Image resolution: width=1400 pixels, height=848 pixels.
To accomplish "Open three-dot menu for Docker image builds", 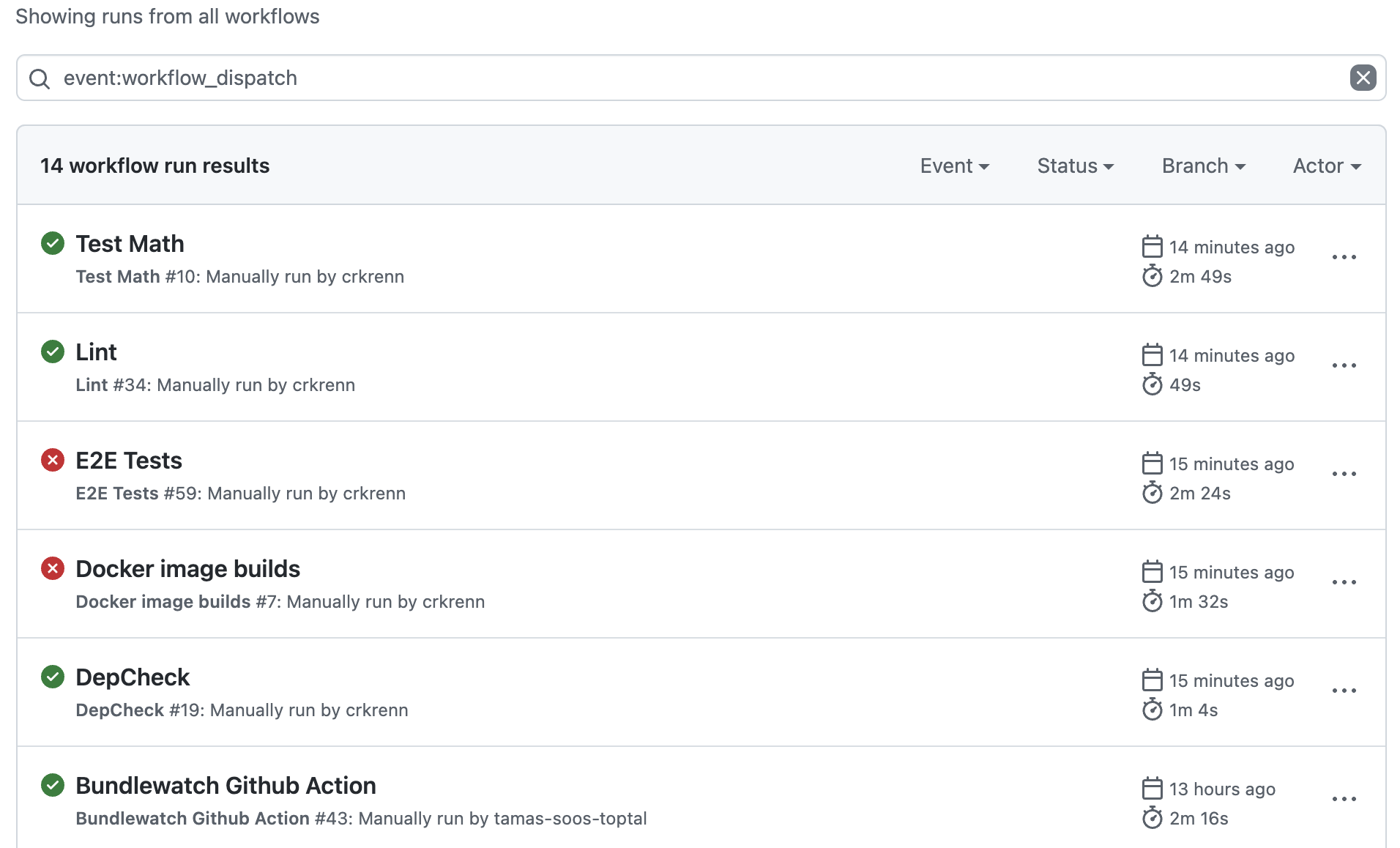I will pyautogui.click(x=1344, y=582).
